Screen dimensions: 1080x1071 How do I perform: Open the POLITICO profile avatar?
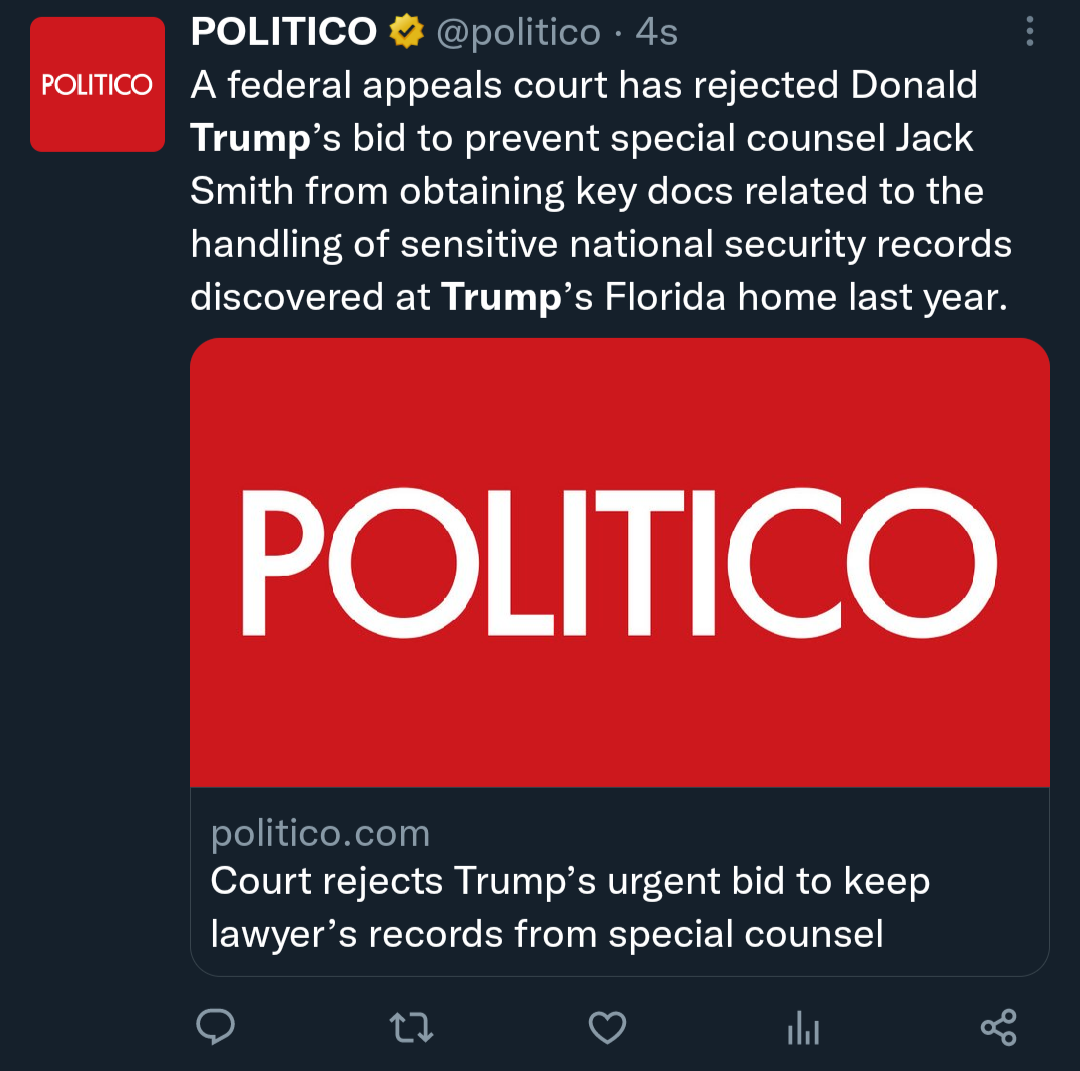pos(97,85)
